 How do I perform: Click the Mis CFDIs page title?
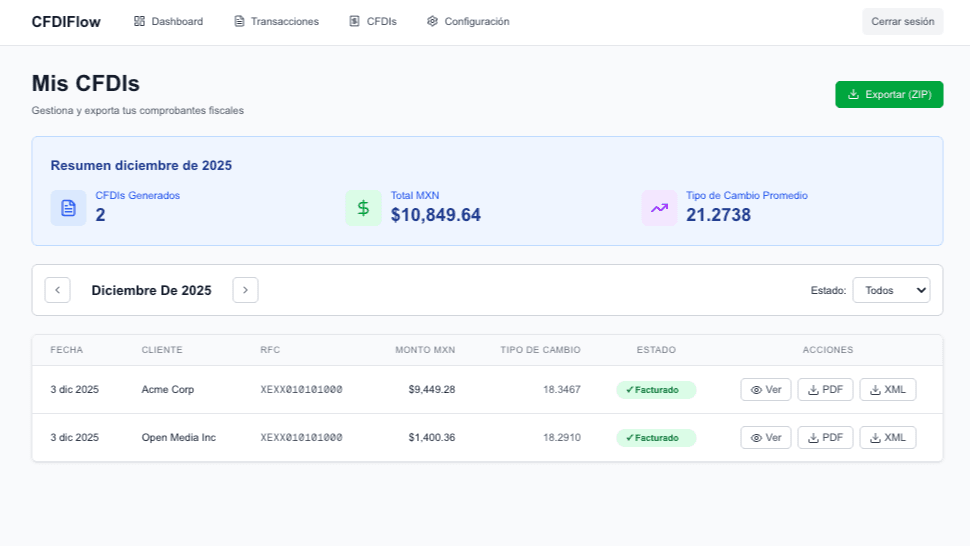pyautogui.click(x=86, y=83)
